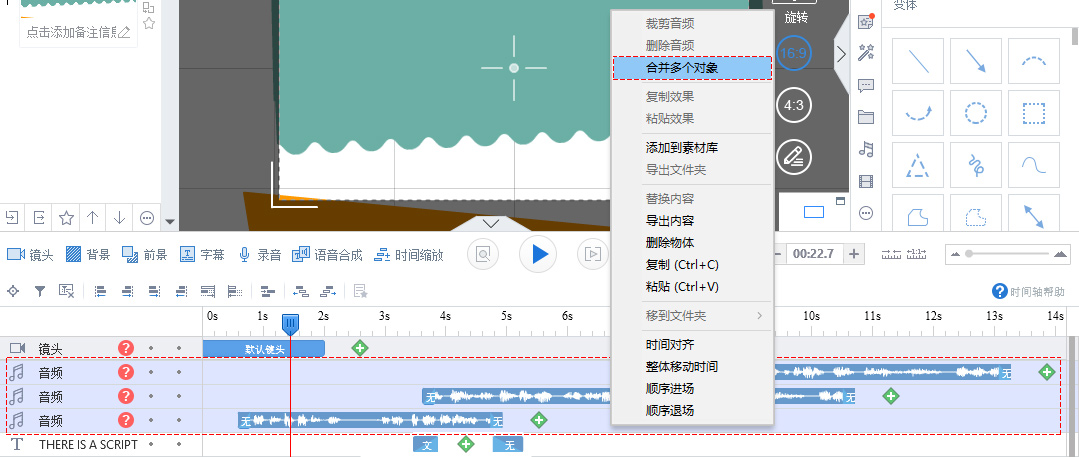Expand the right panel with chevron arrow
The width and height of the screenshot is (1079, 457).
click(841, 55)
